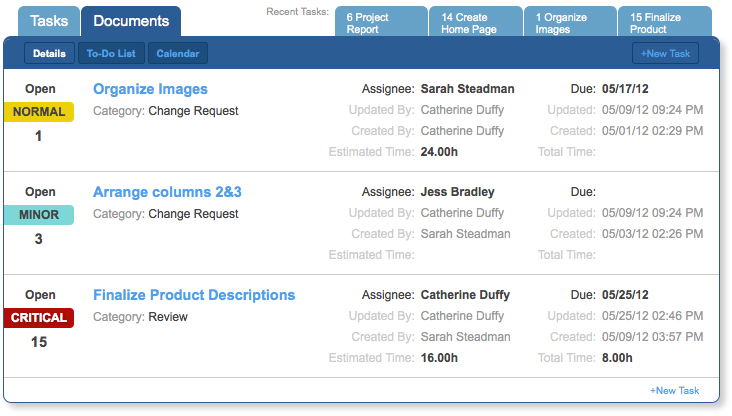732x416 pixels.
Task: Click the yellow NORMAL priority badge
Action: (x=39, y=112)
